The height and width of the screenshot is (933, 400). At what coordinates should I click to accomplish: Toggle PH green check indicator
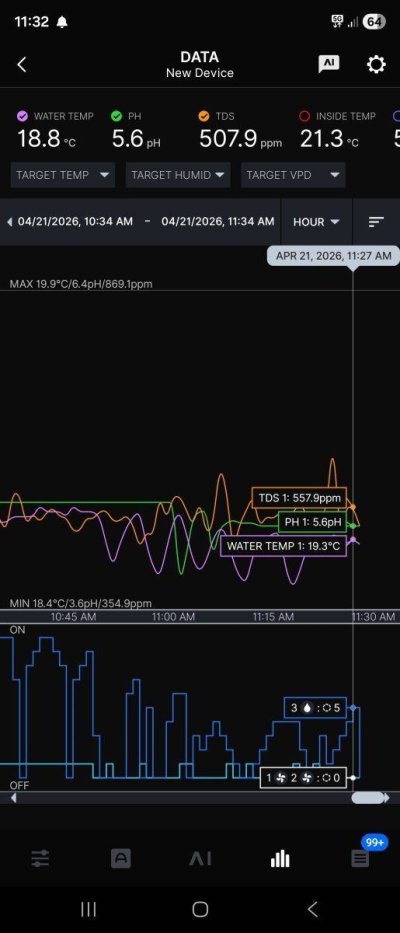(117, 116)
